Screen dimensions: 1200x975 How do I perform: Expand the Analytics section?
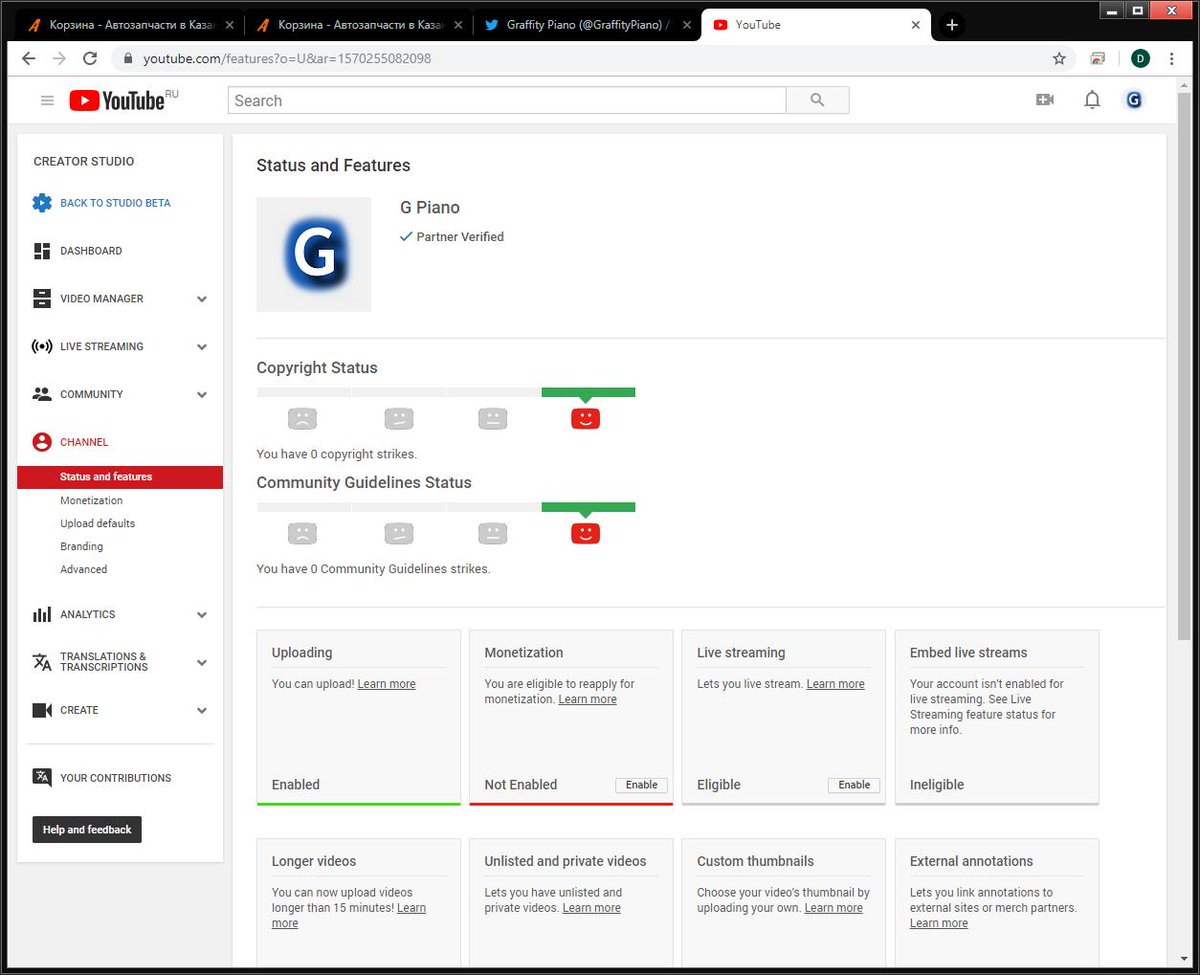pyautogui.click(x=202, y=615)
